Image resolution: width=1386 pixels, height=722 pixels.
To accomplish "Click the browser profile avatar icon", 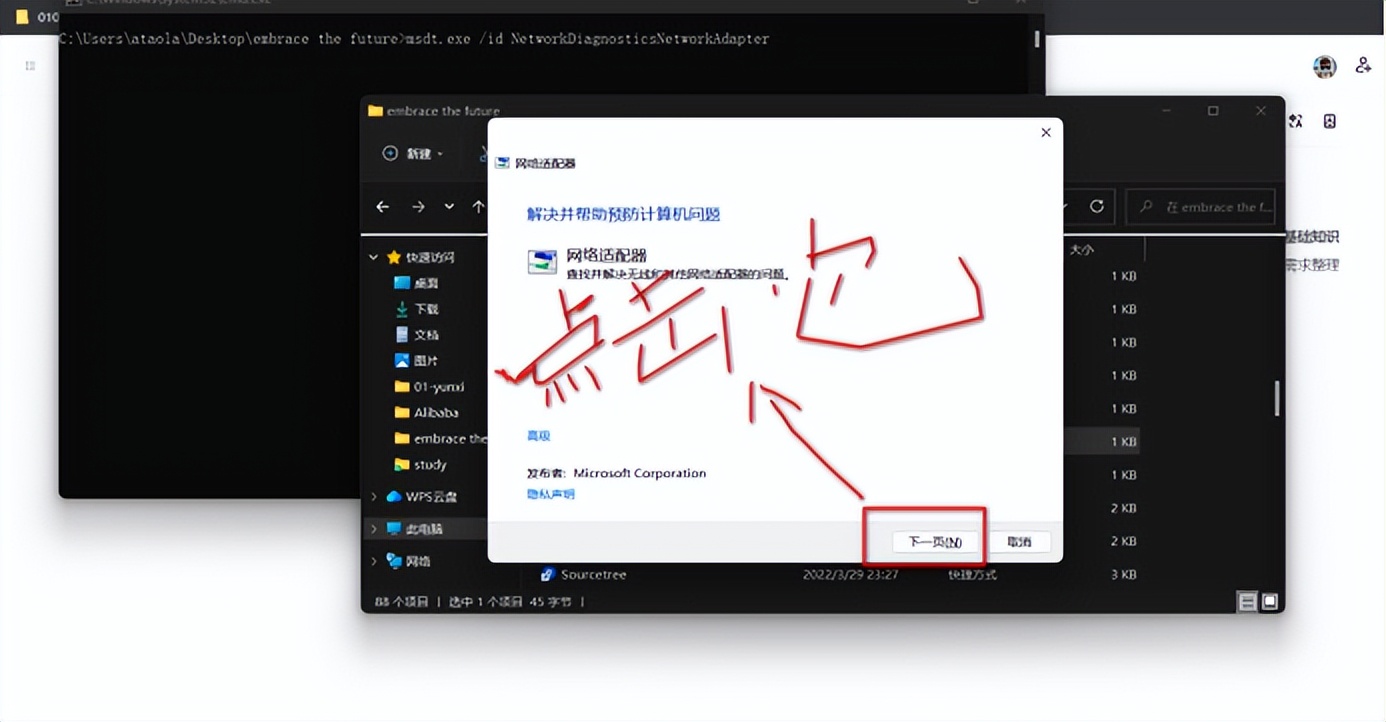I will click(x=1323, y=66).
